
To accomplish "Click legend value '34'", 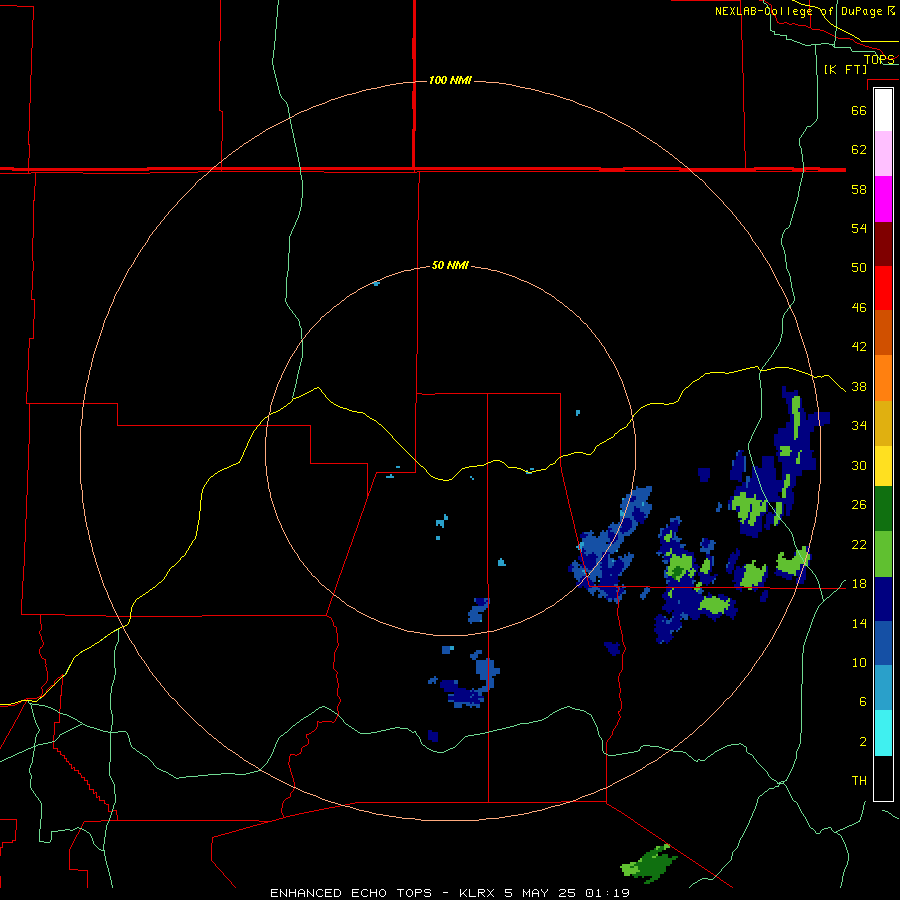I will coord(859,426).
